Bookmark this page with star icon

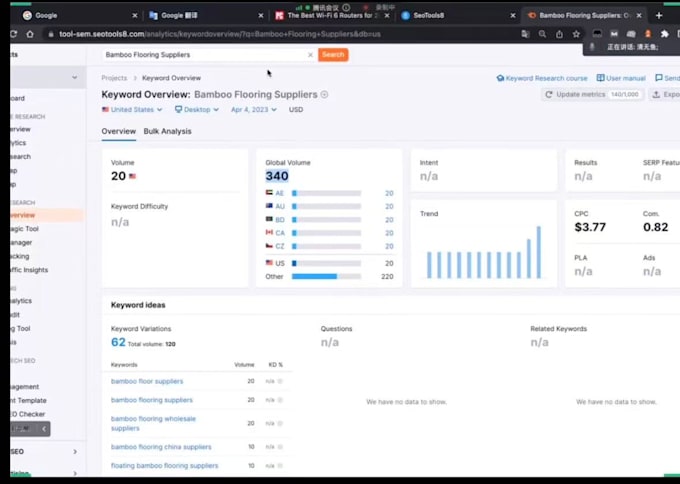pyautogui.click(x=576, y=34)
